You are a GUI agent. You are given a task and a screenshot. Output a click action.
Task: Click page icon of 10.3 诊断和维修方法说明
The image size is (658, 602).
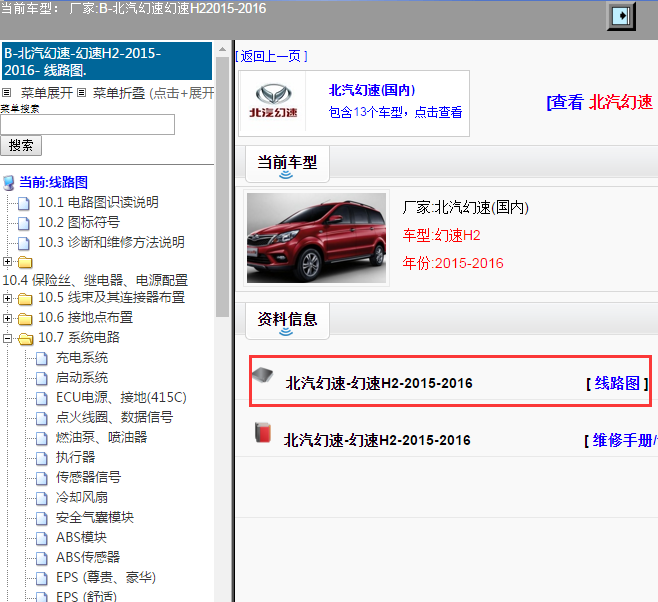(24, 243)
